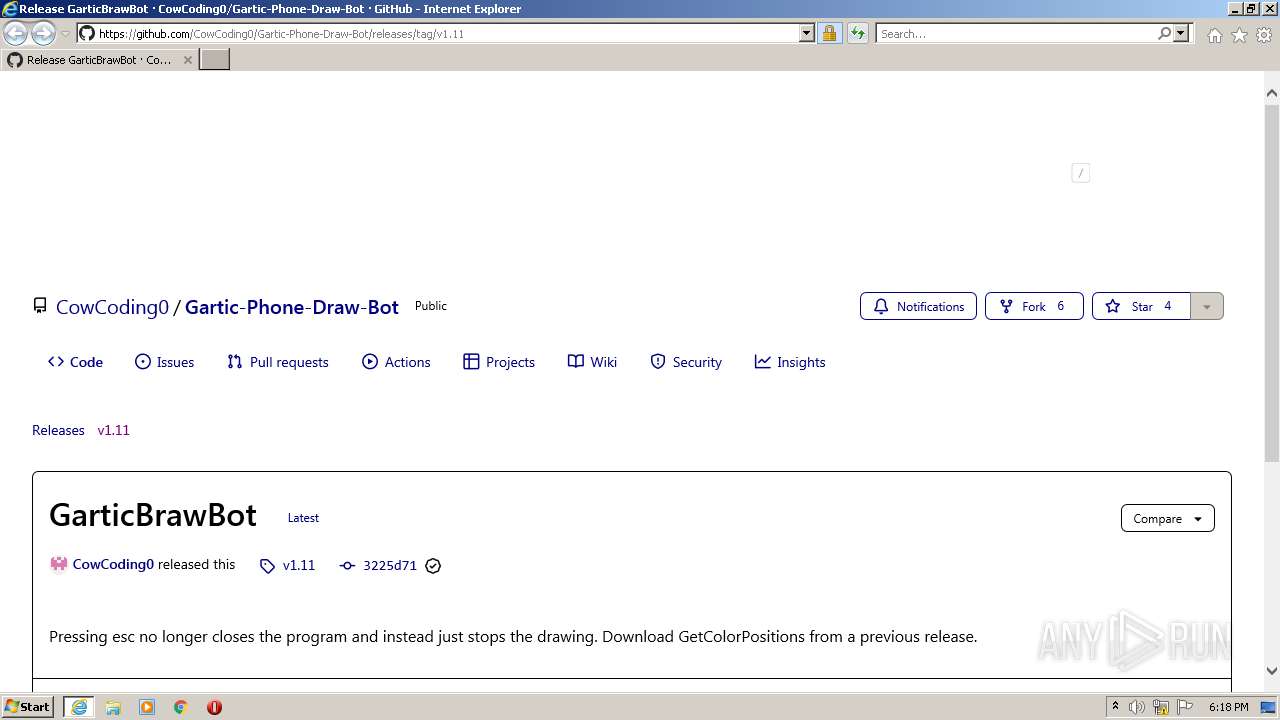Click the address bar URL field

(x=447, y=33)
